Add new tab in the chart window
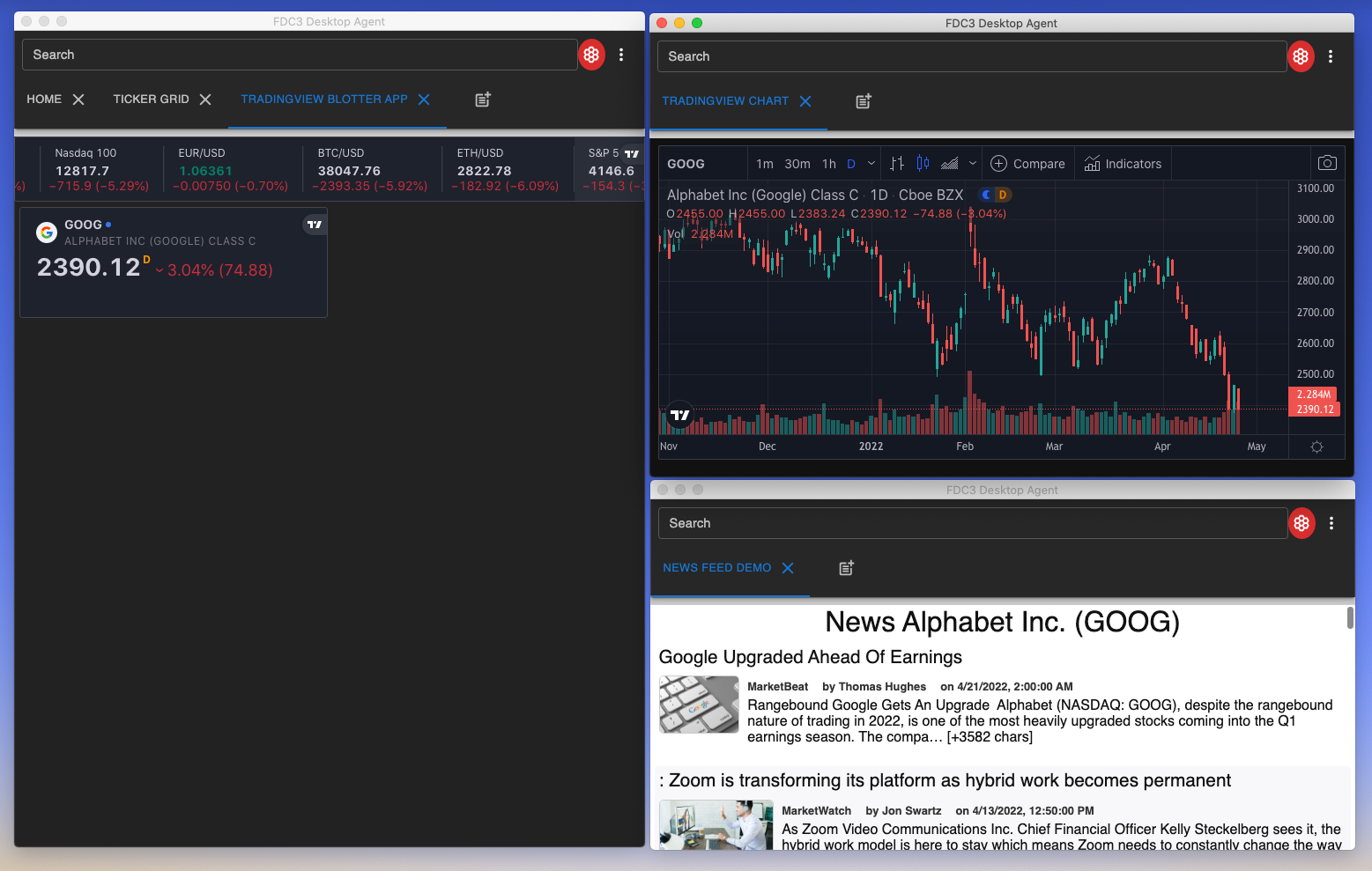The height and width of the screenshot is (871, 1372). (864, 101)
